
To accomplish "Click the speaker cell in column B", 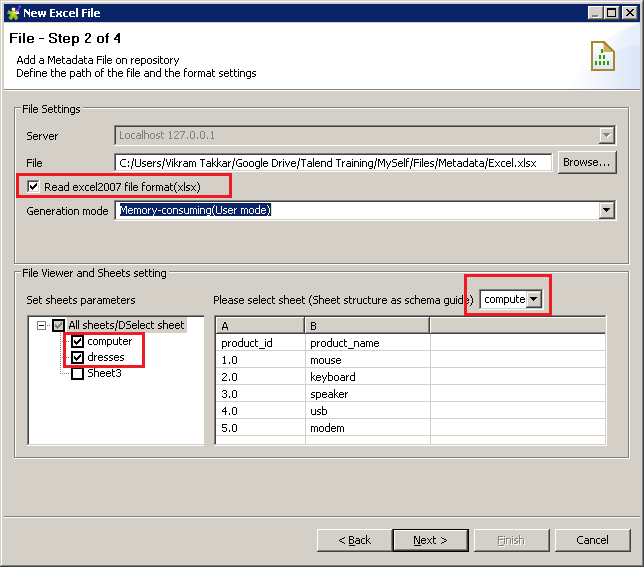I will click(x=368, y=394).
